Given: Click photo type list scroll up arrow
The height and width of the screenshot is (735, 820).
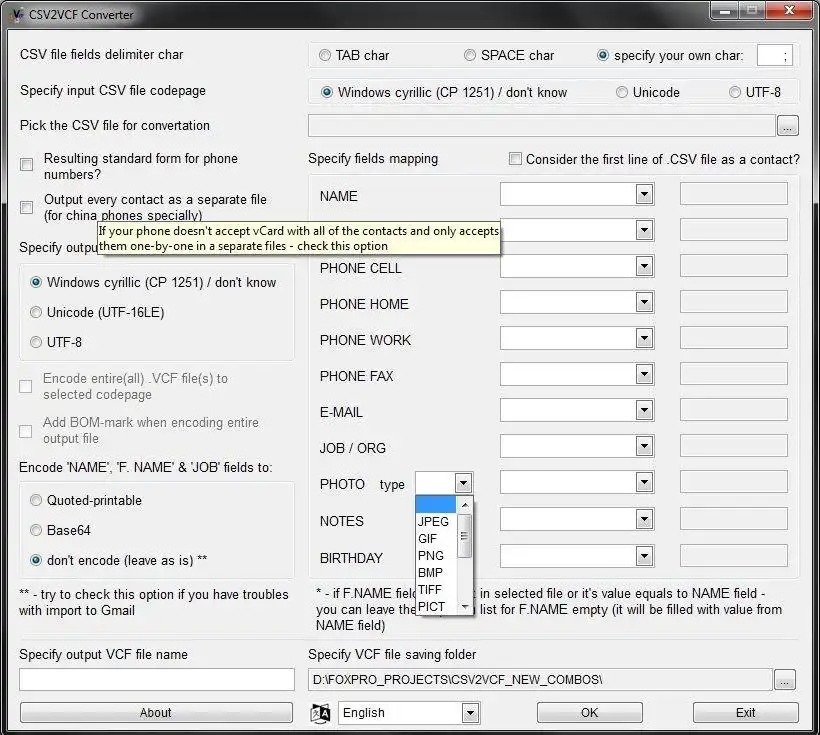Looking at the screenshot, I should click(x=464, y=505).
